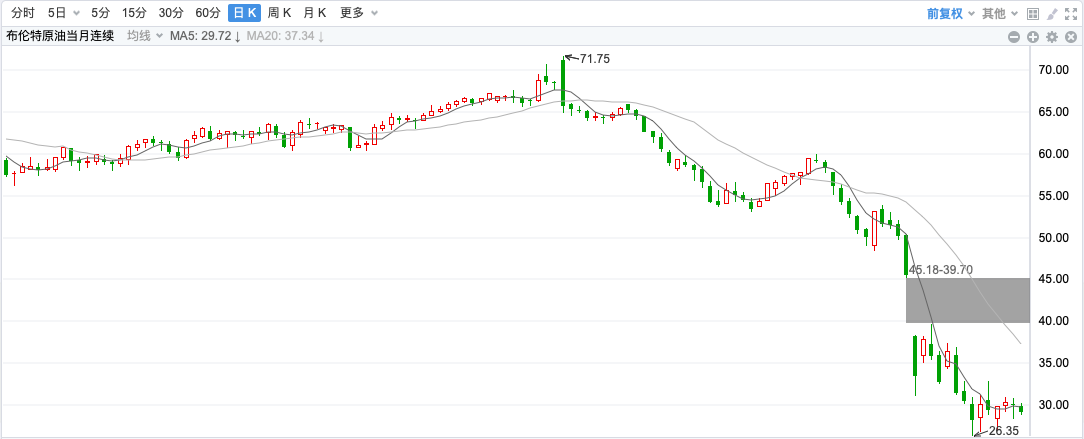Image resolution: width=1084 pixels, height=439 pixels.
Task: Open the 其他 options dropdown
Action: [1000, 13]
